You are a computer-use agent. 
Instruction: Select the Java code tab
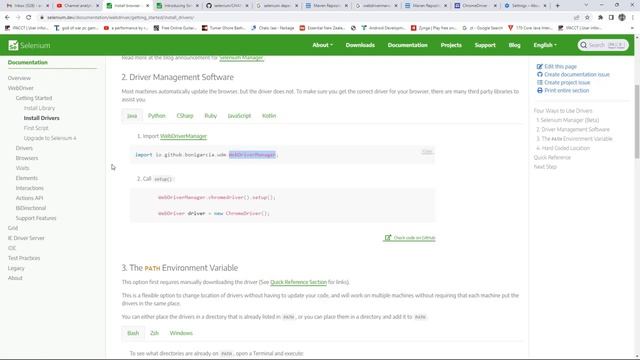pyautogui.click(x=132, y=116)
